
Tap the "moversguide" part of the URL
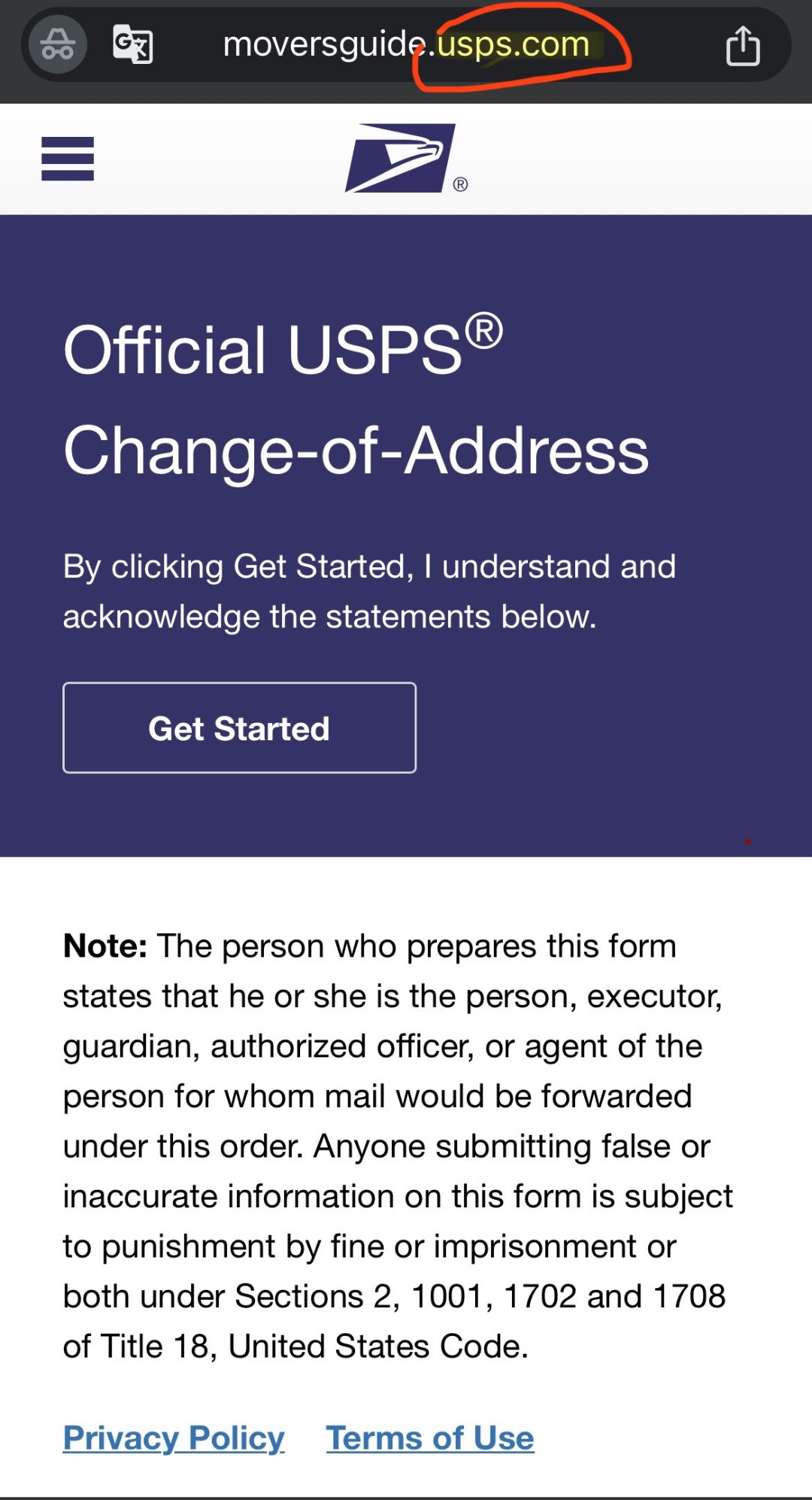tap(323, 44)
